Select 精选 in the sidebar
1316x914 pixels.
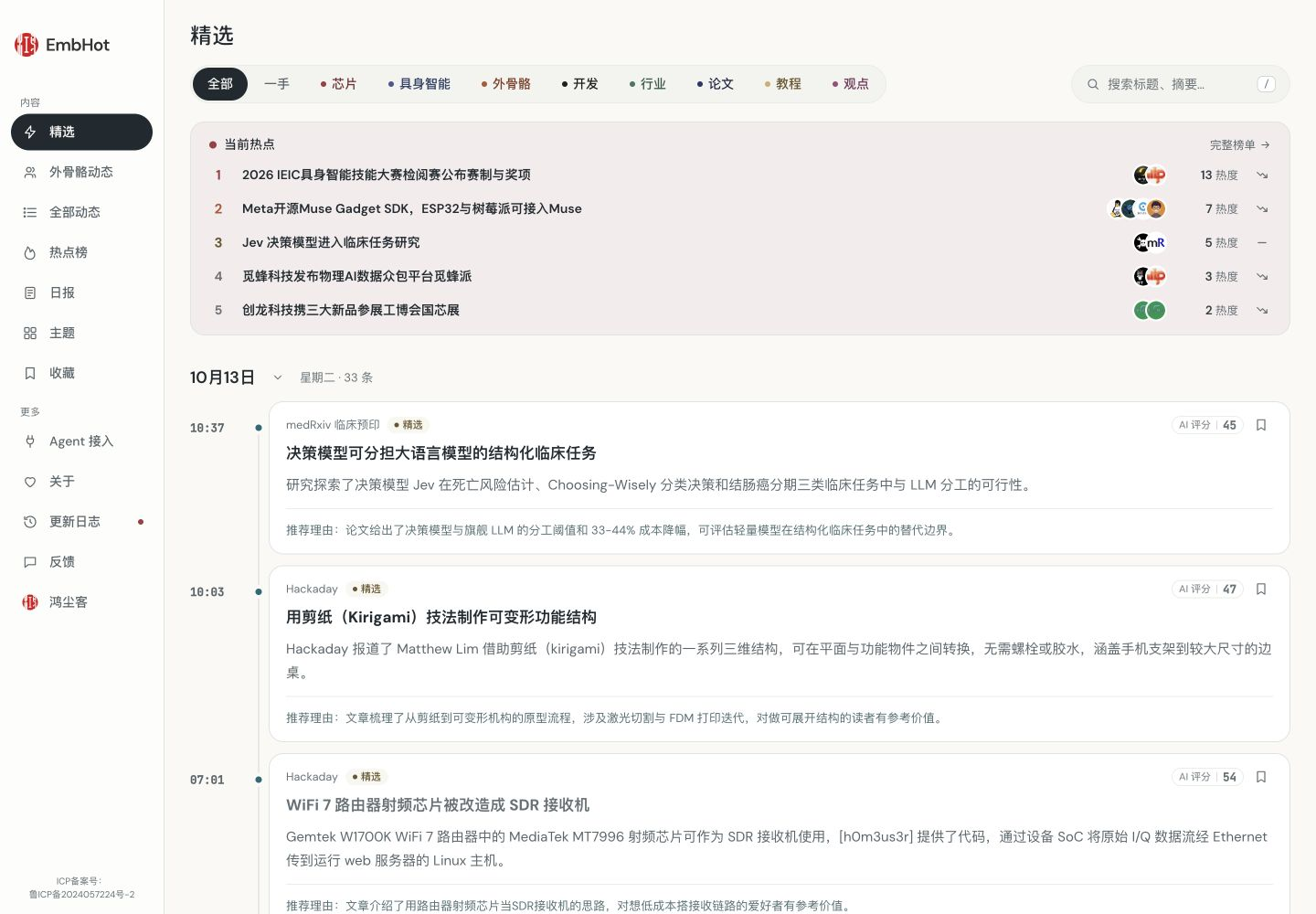[81, 132]
